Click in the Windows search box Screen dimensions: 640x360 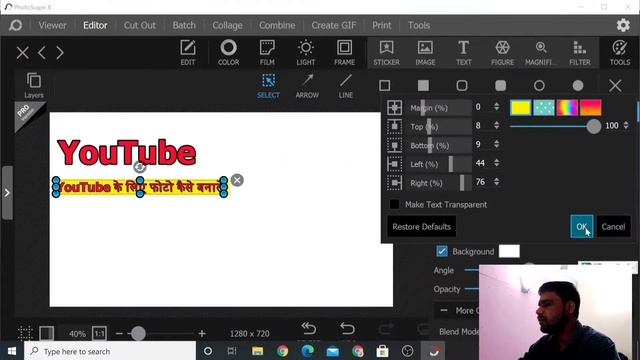(x=110, y=351)
